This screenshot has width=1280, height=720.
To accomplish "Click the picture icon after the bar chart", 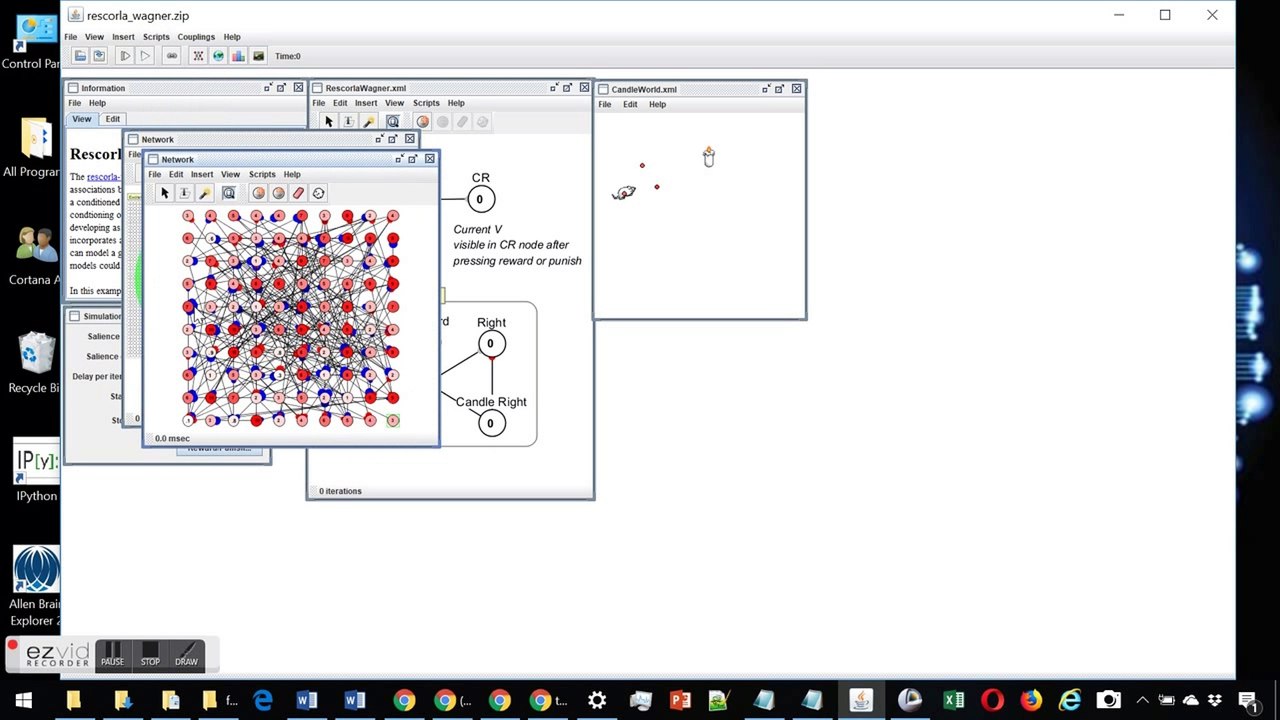I will (258, 56).
